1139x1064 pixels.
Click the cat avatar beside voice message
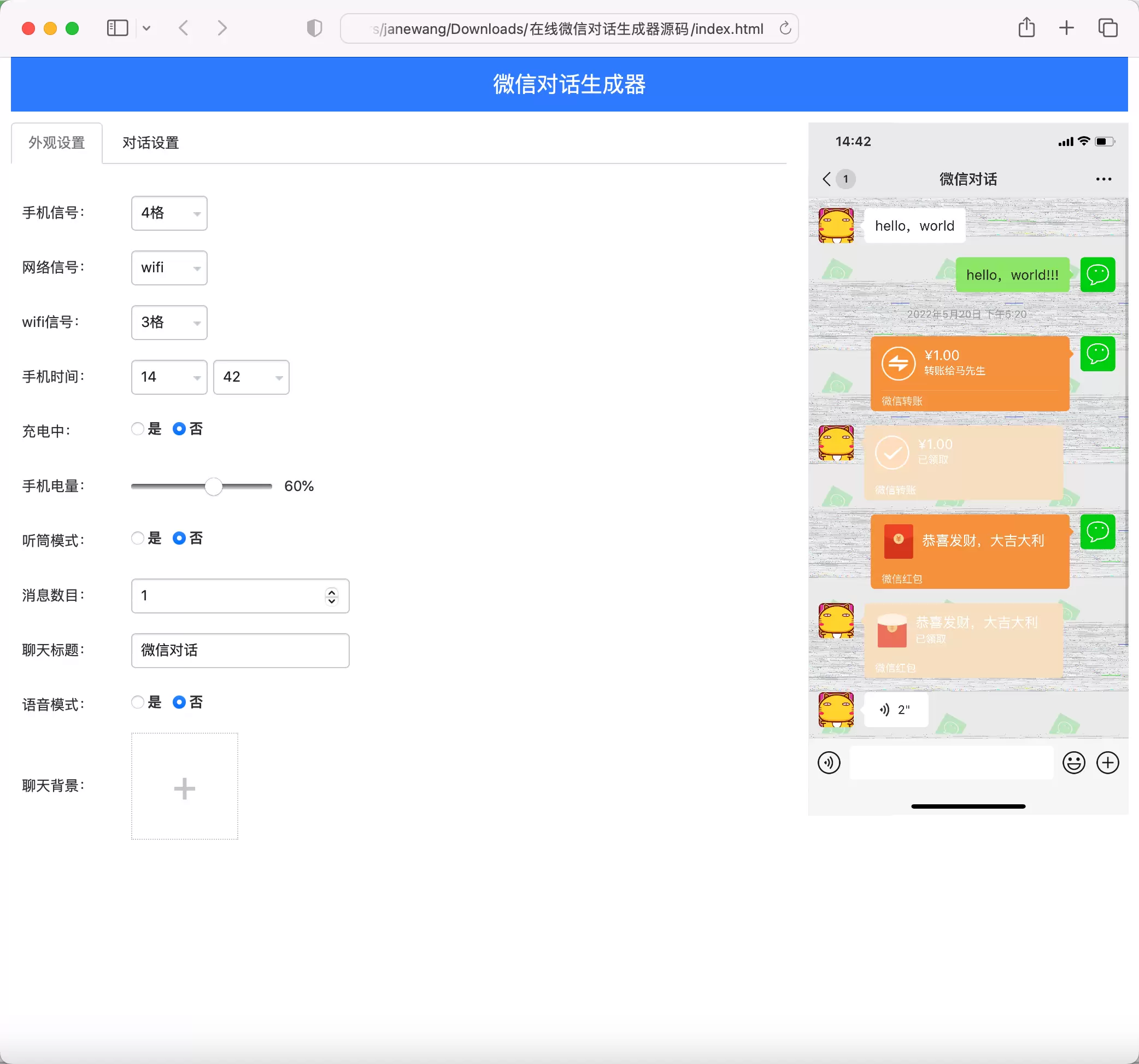point(836,710)
